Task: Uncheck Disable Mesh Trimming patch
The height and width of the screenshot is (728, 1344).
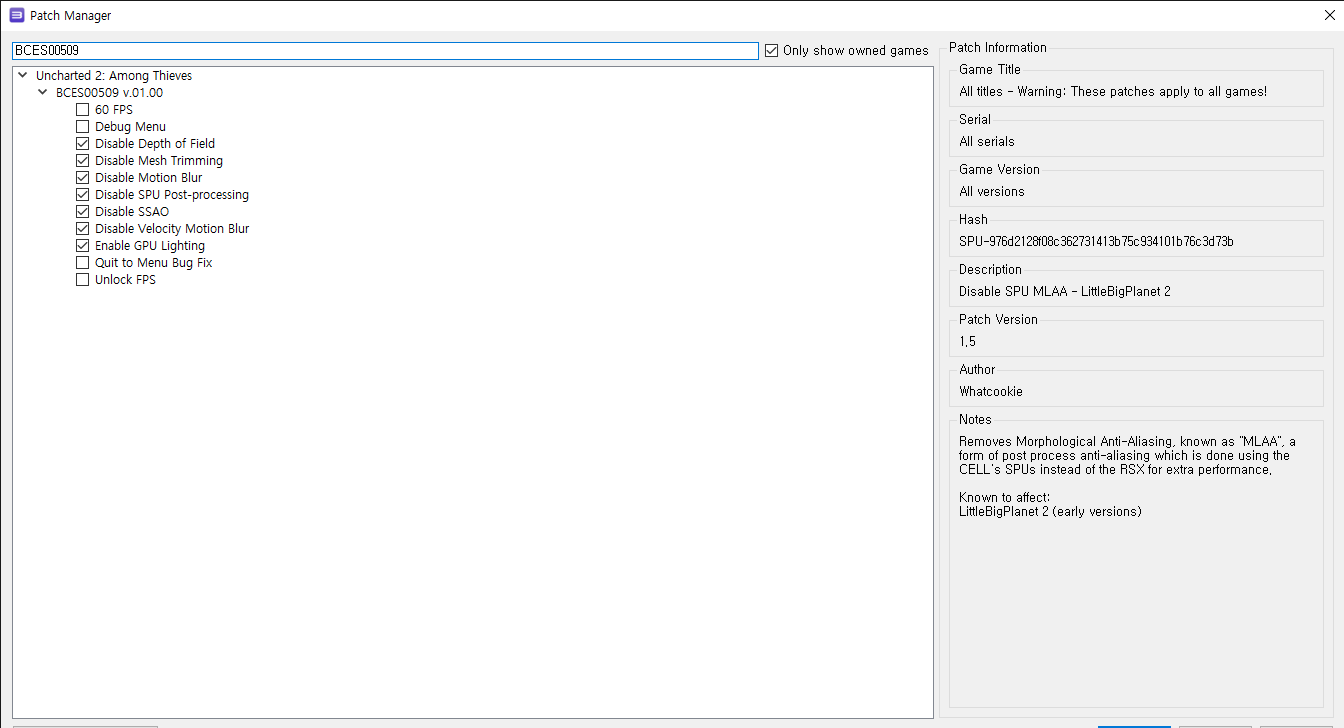Action: [83, 161]
